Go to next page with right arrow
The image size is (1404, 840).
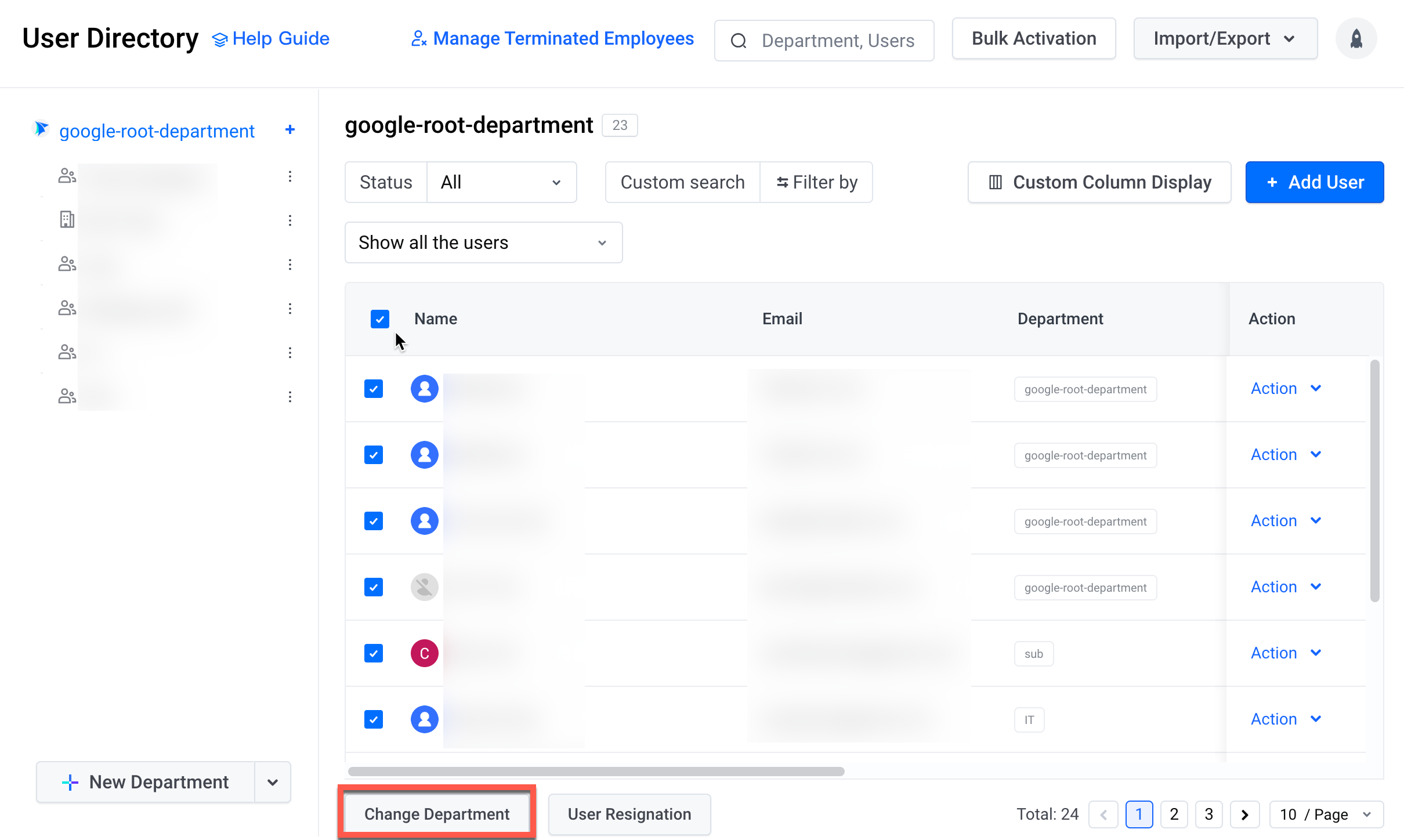[1244, 814]
